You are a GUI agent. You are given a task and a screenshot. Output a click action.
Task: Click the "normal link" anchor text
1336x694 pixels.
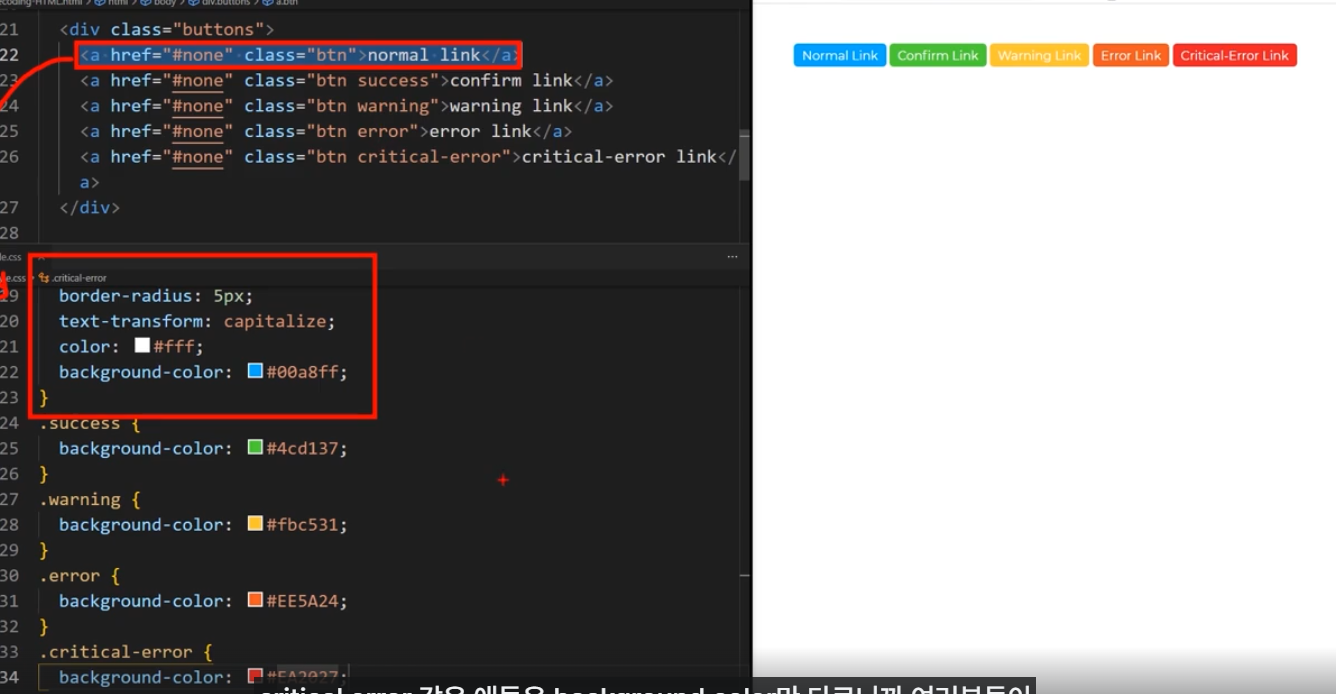pyautogui.click(x=425, y=55)
